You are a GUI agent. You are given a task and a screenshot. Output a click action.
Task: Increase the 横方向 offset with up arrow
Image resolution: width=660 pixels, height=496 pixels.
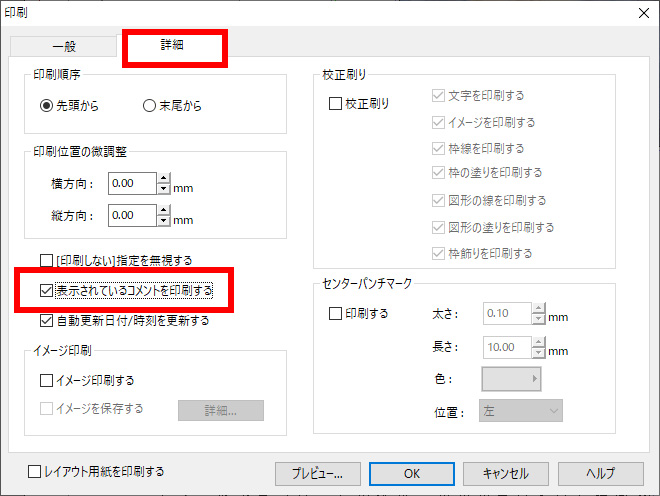[x=164, y=178]
